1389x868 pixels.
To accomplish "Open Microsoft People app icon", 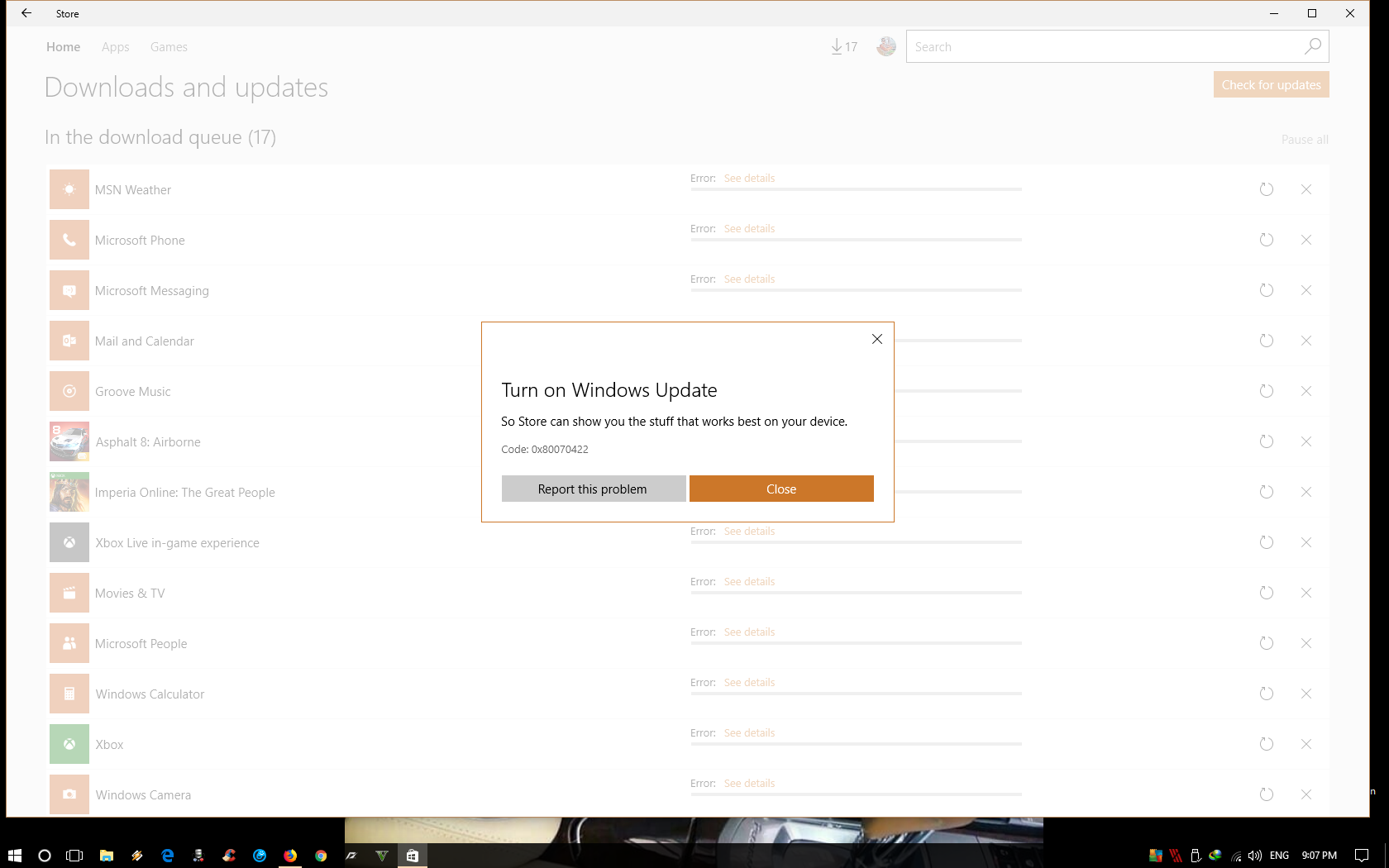I will tap(69, 643).
